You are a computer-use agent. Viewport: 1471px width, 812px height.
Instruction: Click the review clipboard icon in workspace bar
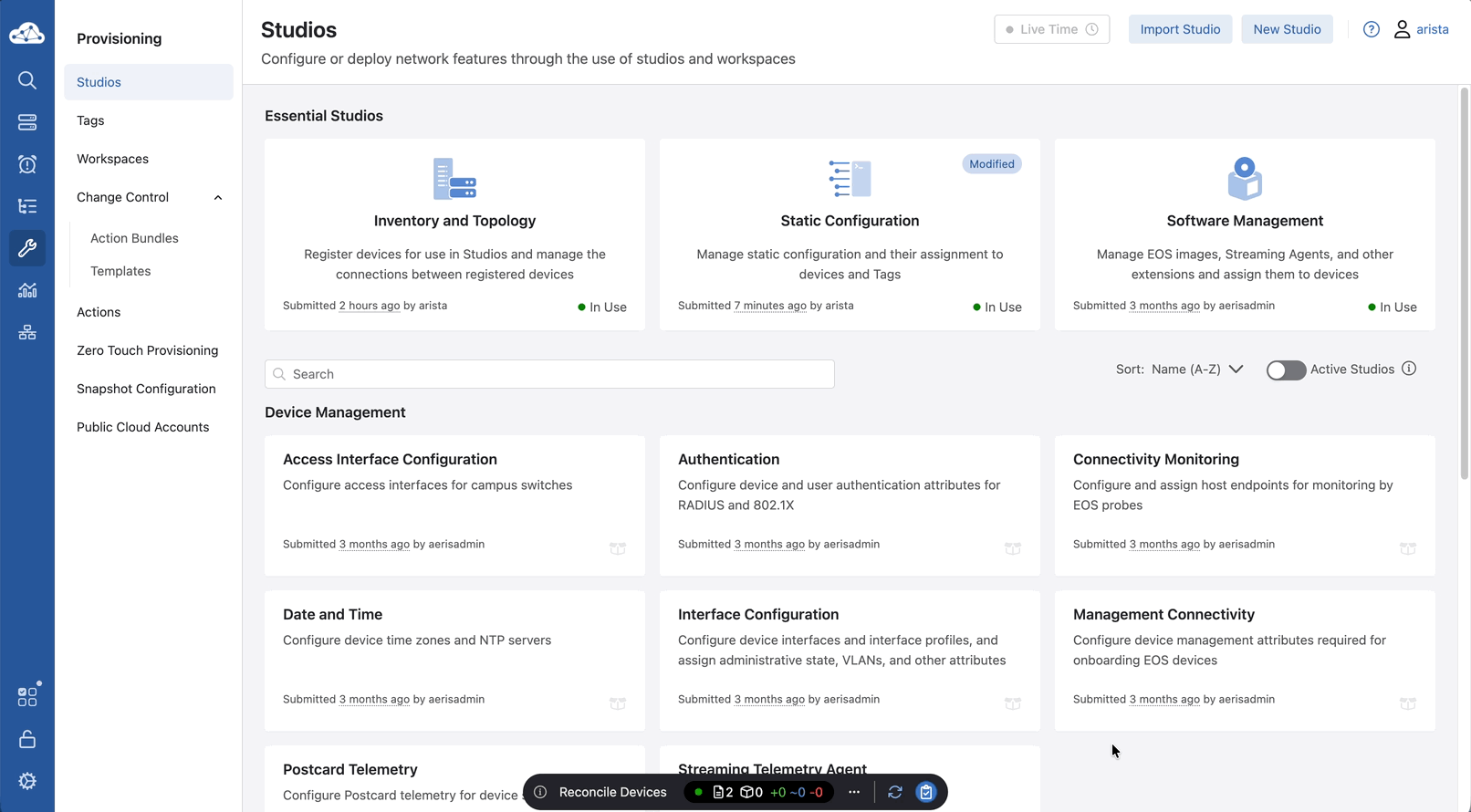(926, 792)
